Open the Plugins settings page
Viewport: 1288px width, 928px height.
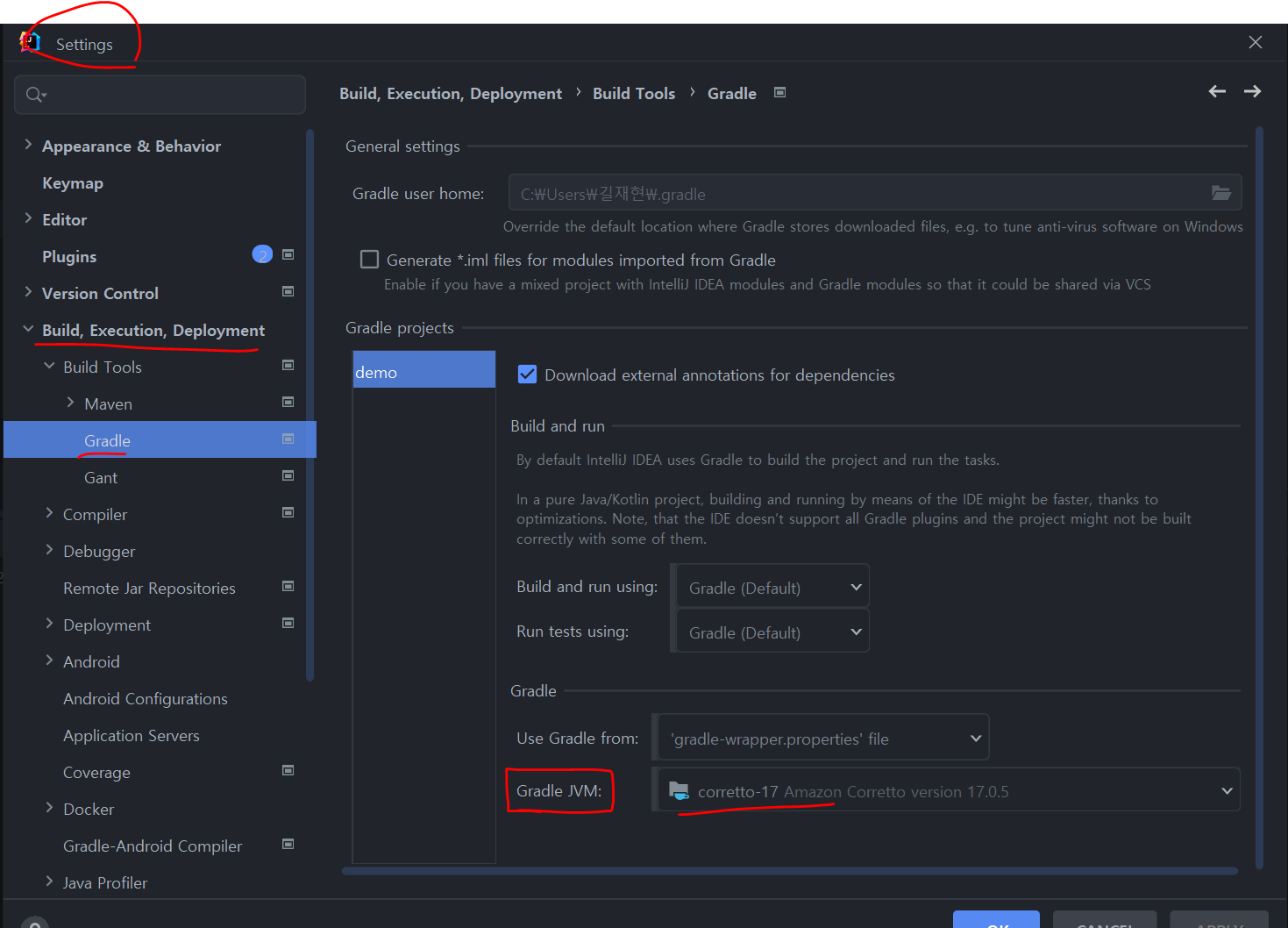coord(69,256)
